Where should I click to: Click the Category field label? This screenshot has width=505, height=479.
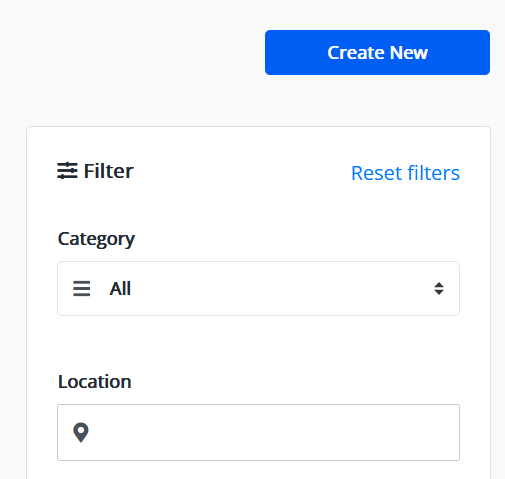(96, 239)
